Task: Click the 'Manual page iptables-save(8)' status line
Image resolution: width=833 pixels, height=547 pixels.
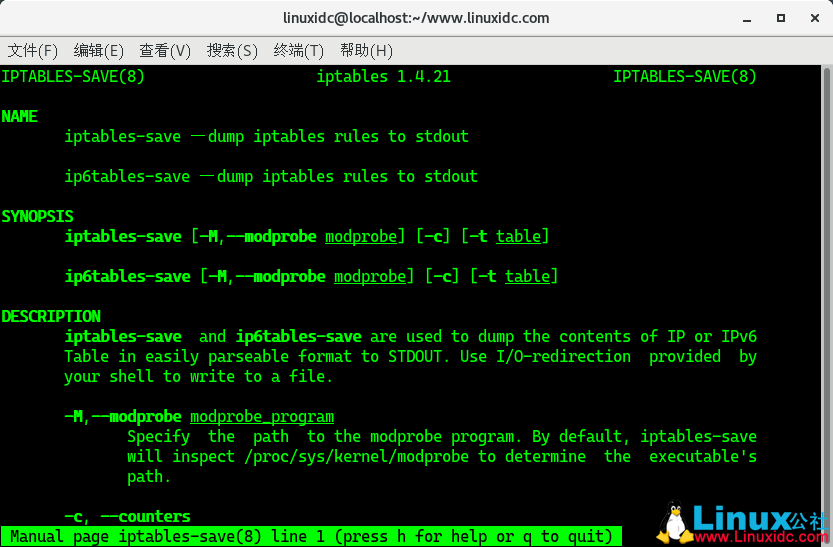Action: [311, 536]
